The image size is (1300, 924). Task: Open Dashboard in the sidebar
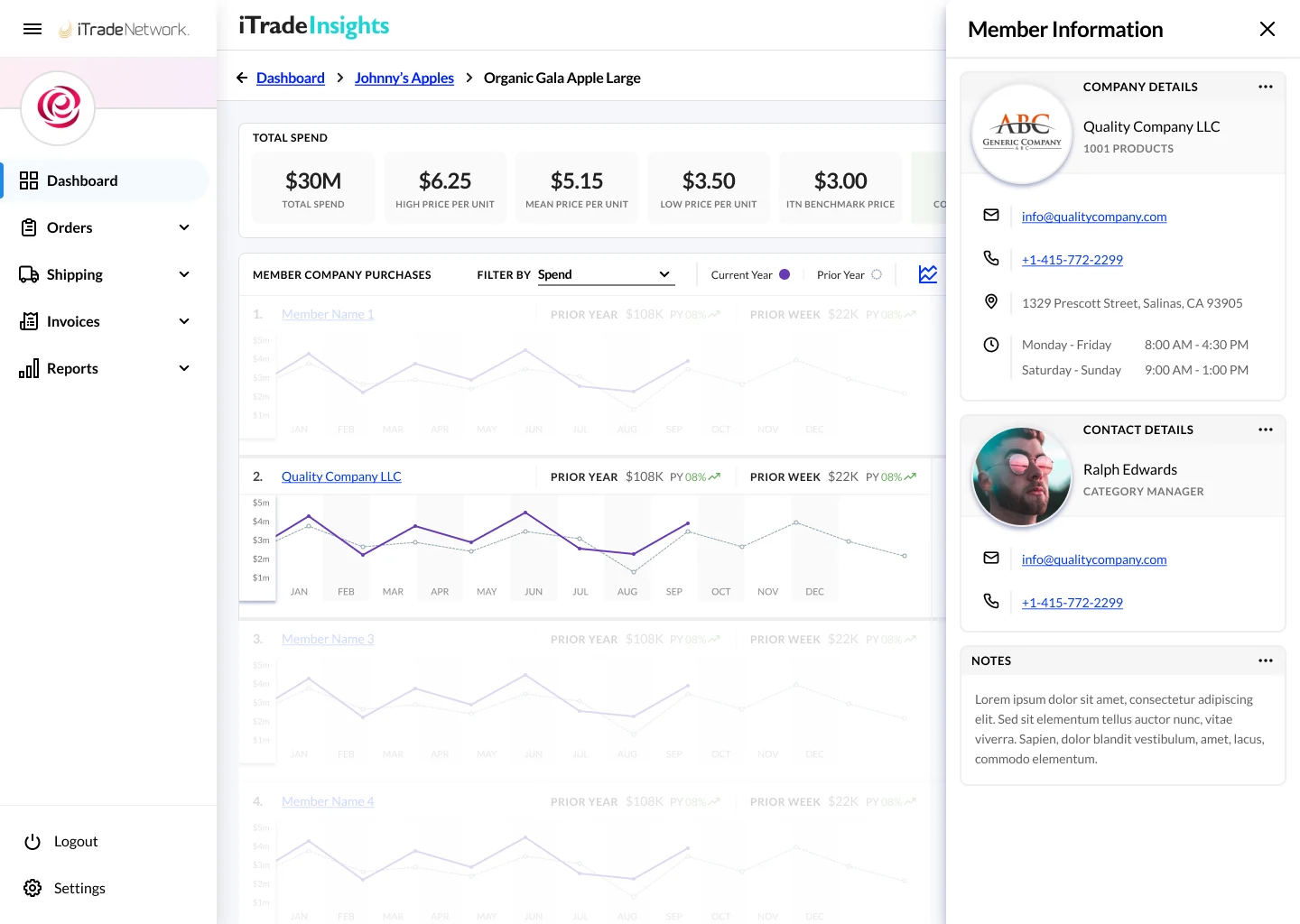[x=105, y=180]
